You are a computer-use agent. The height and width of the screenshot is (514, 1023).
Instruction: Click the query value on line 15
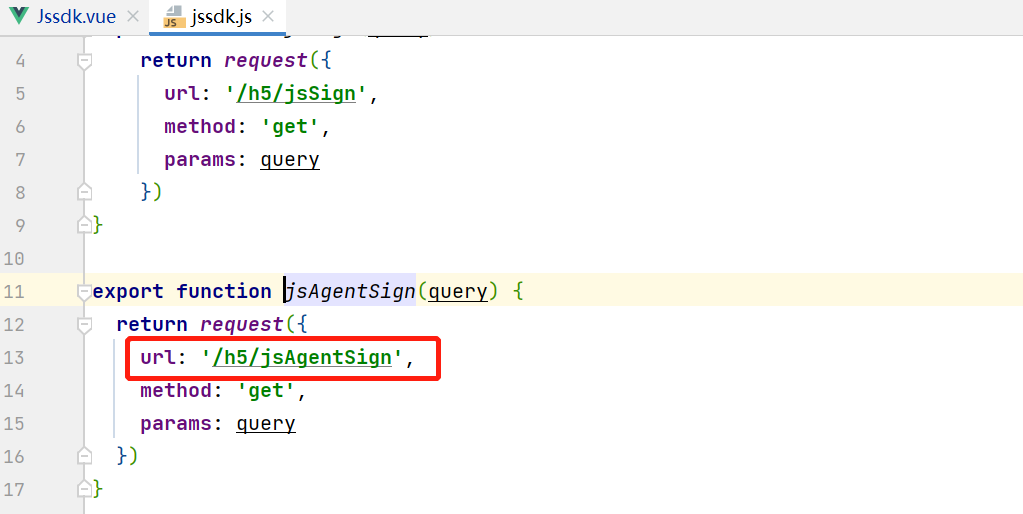coord(266,424)
